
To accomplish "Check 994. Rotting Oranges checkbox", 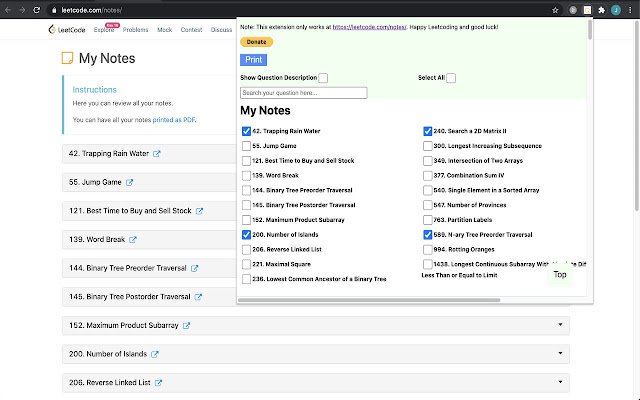I will coord(427,249).
